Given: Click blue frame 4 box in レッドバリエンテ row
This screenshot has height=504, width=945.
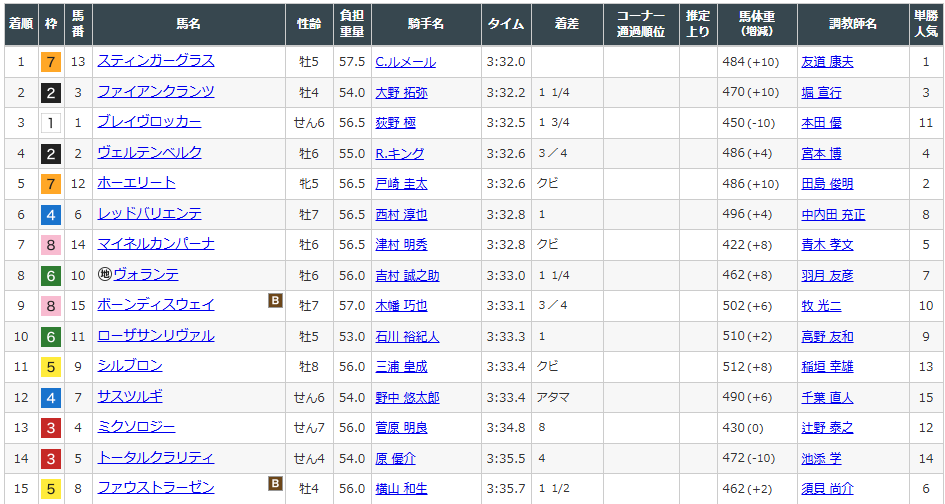Looking at the screenshot, I should (x=50, y=215).
